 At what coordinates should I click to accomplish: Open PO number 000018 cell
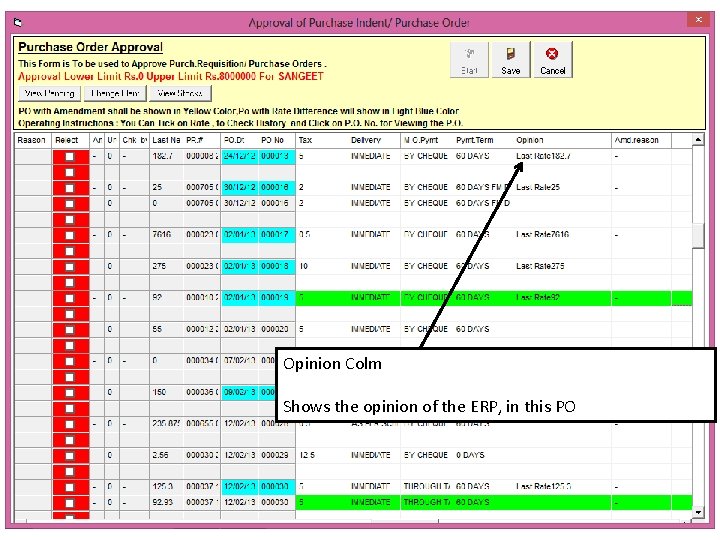pos(276,266)
